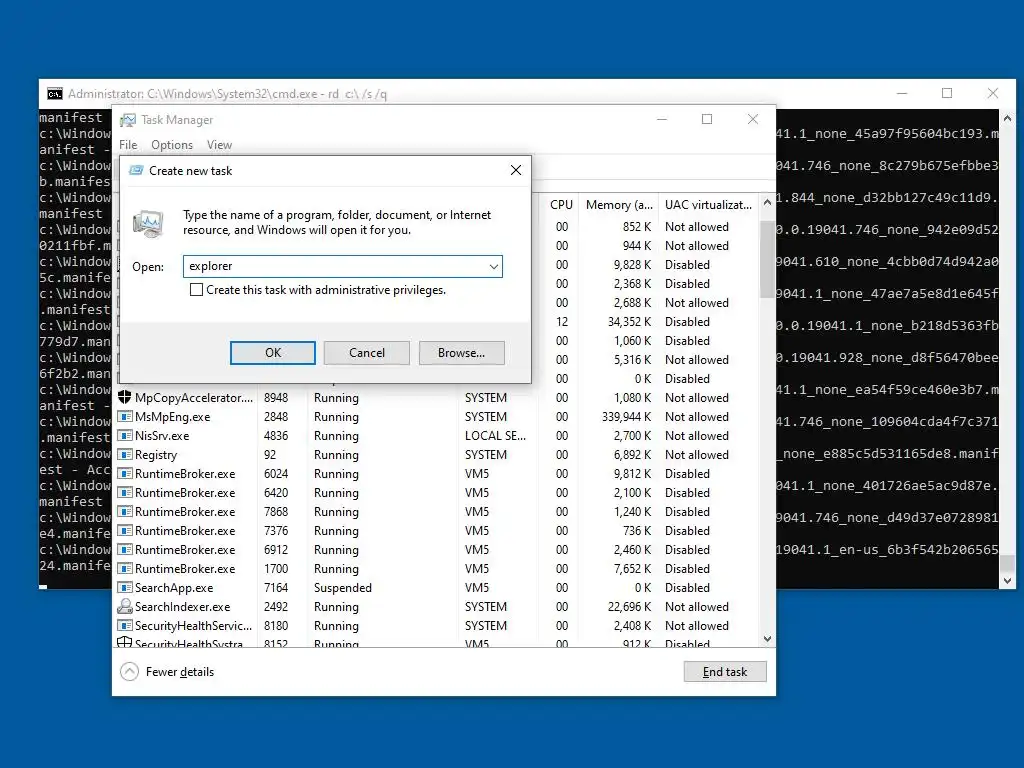Click the Suspended status of SearchApp.exe
This screenshot has height=768, width=1024.
[342, 587]
